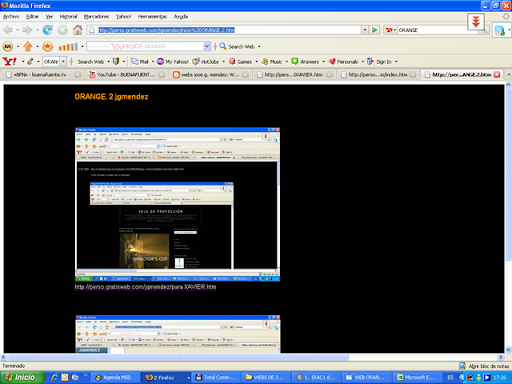512x384 pixels.
Task: Click the search engine icon beside ORANGE
Action: (389, 30)
